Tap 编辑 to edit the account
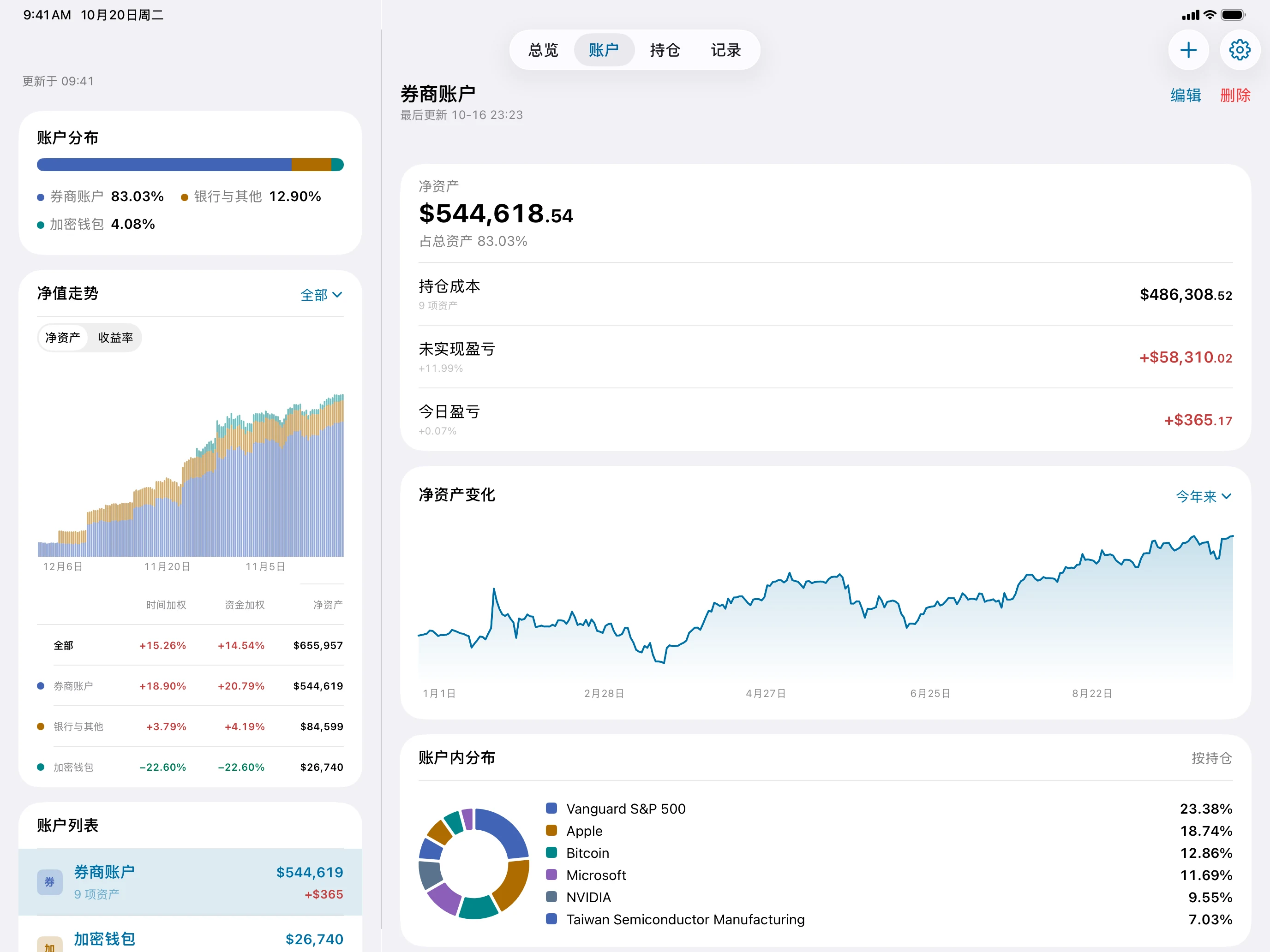 (x=1186, y=95)
